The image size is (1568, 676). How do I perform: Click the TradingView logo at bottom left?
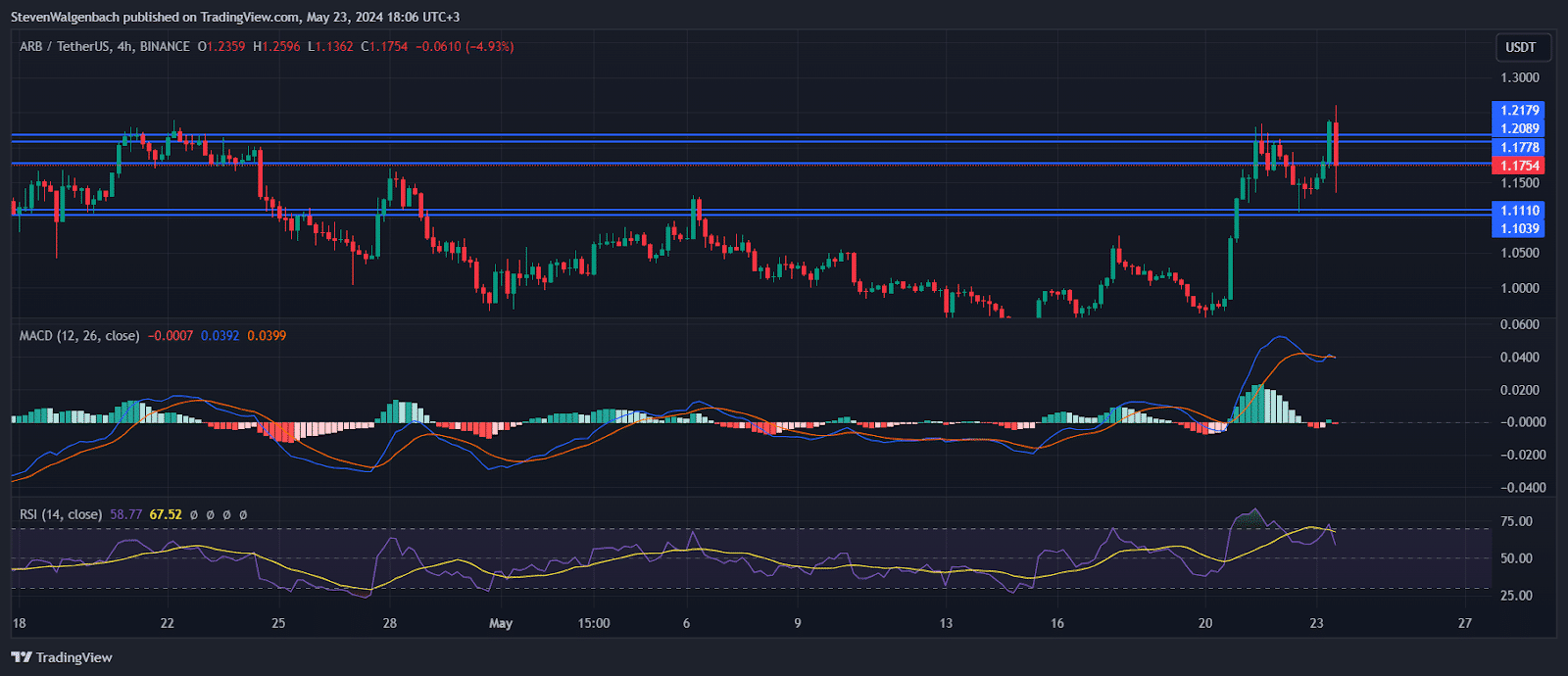(x=62, y=657)
